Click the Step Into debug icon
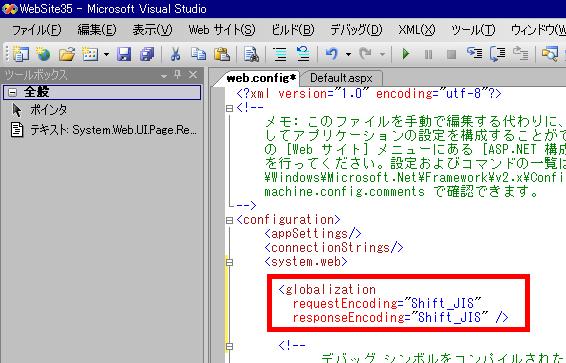566x363 pixels. [474, 54]
